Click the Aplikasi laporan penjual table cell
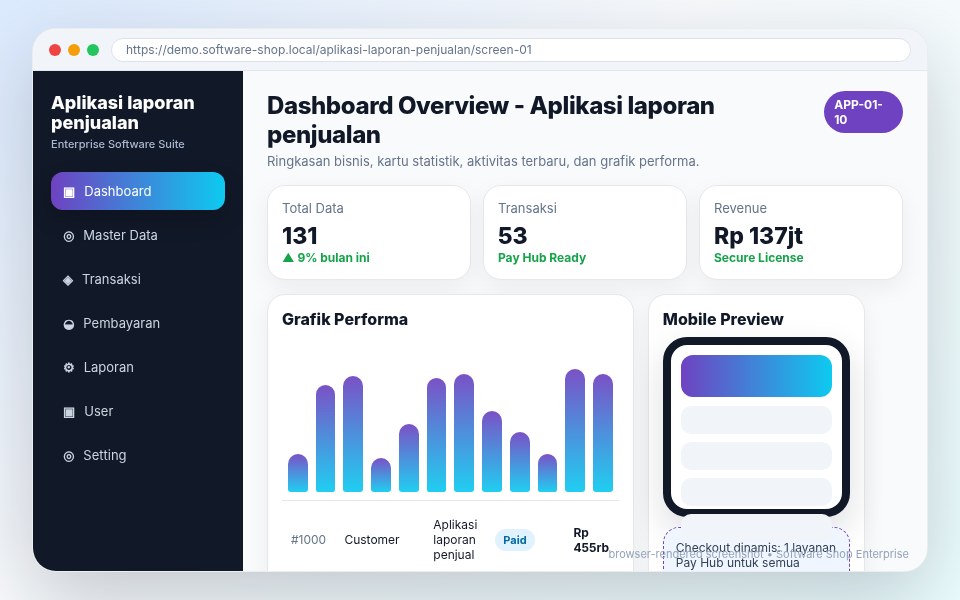This screenshot has width=960, height=600. tap(455, 540)
